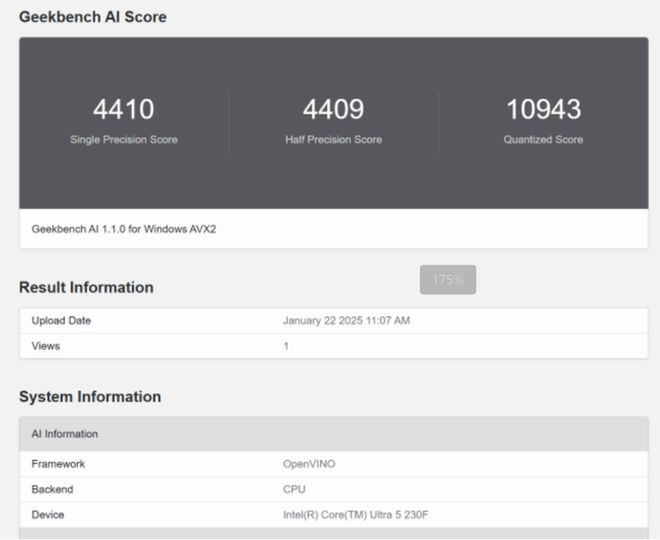The width and height of the screenshot is (660, 540).
Task: Select the Single Precision Score label
Action: click(x=123, y=140)
